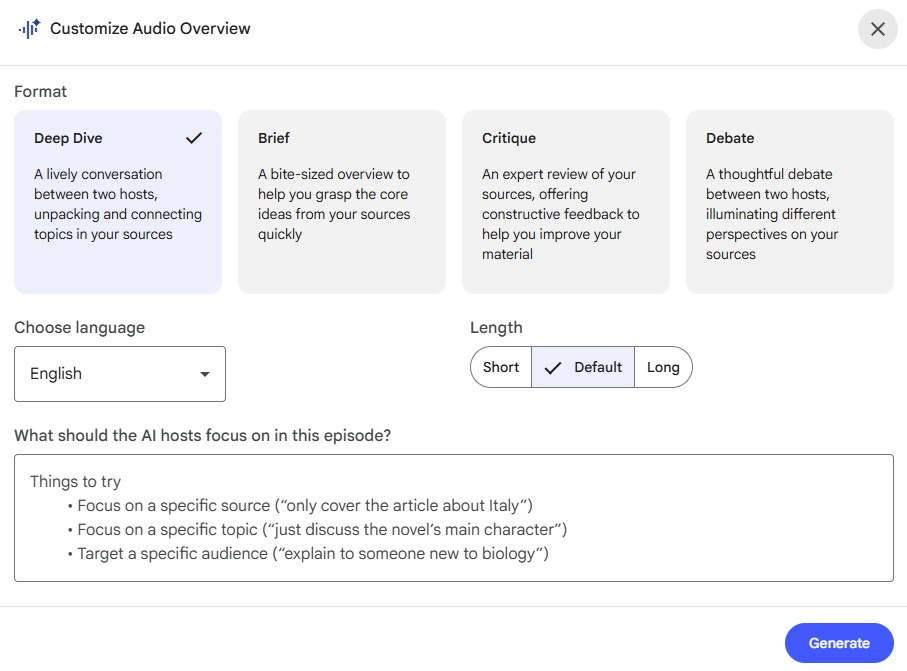Click the Critique card description text
Screen dimensions: 907x671
tap(560, 214)
